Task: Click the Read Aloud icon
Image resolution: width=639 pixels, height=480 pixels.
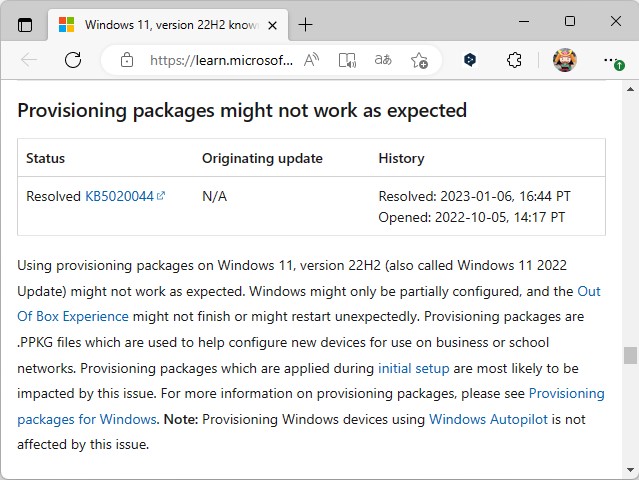Action: click(312, 60)
